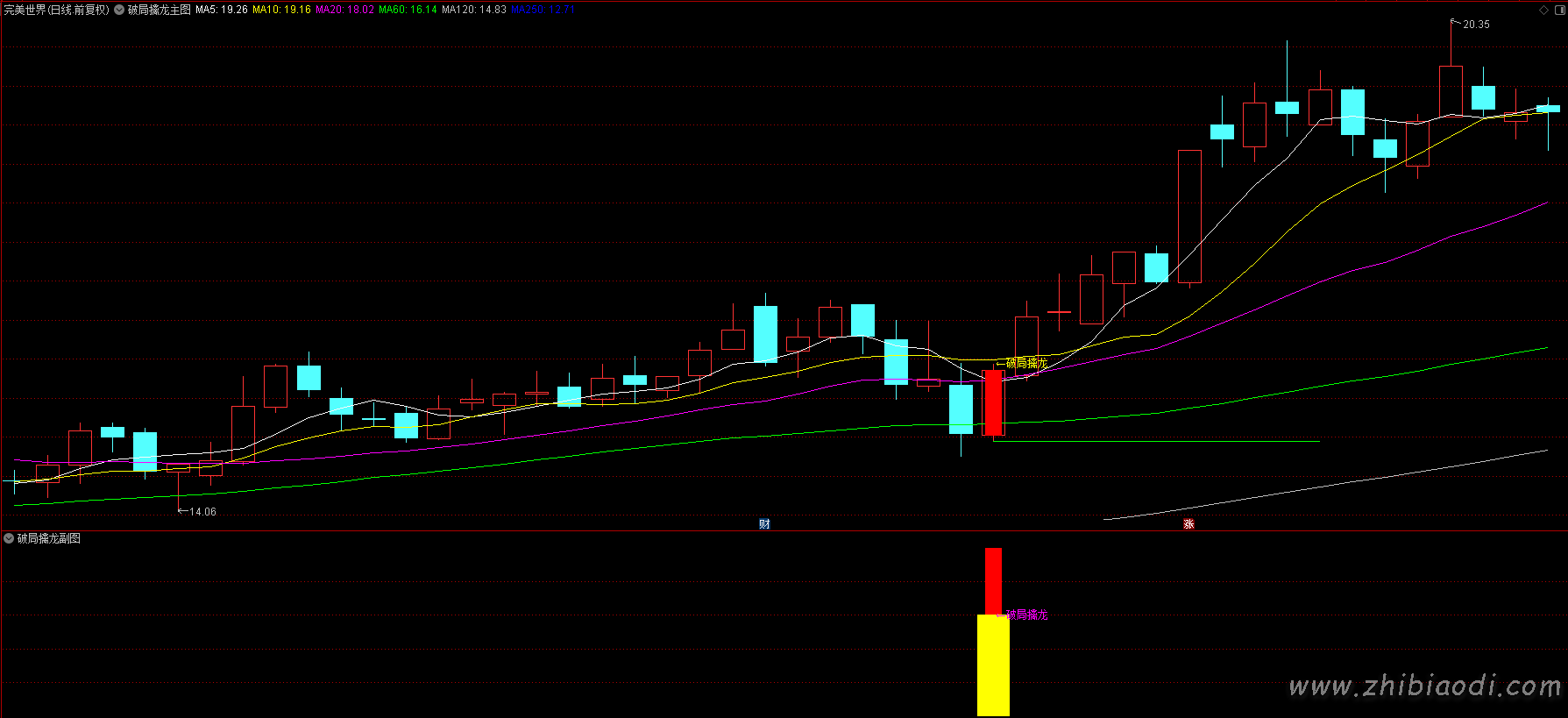Click the diamond icon in top-right corner
Screen dimensions: 1568x718
click(x=1543, y=10)
